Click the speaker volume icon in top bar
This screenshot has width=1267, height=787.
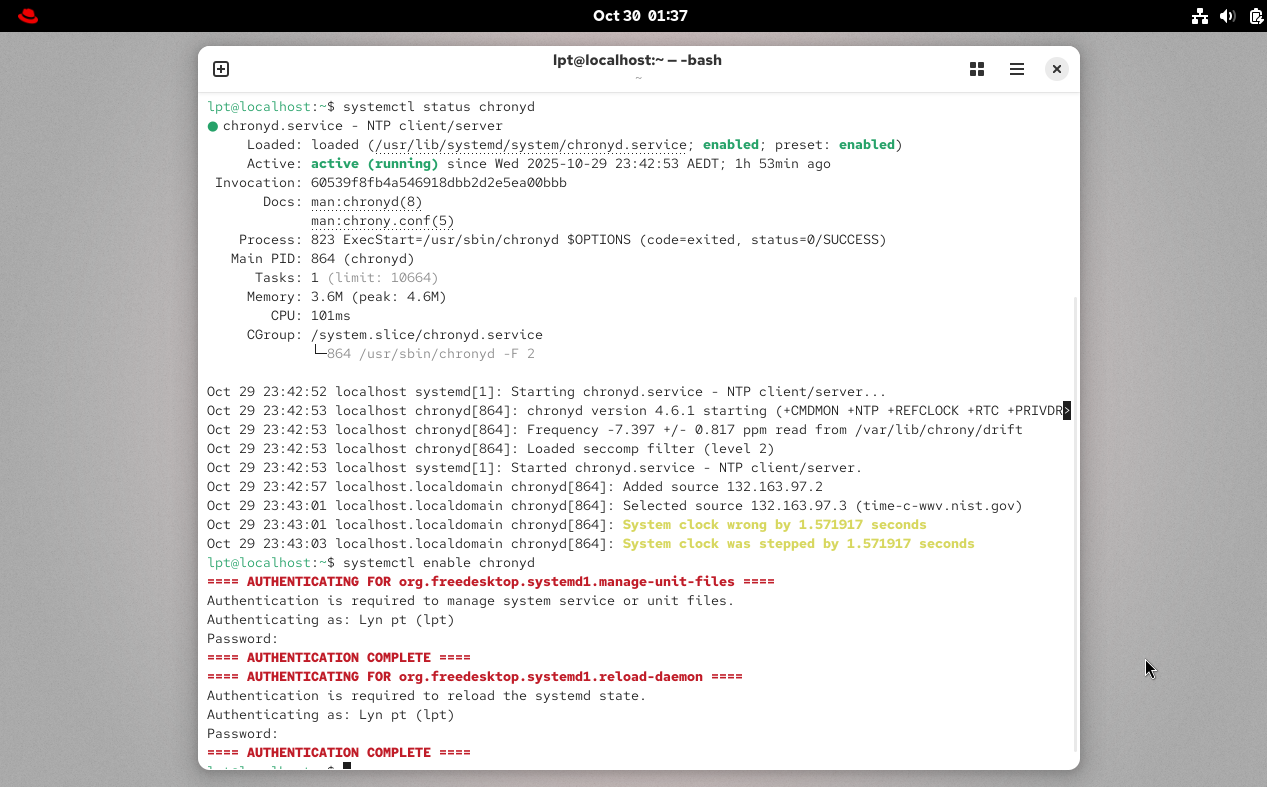[x=1227, y=16]
